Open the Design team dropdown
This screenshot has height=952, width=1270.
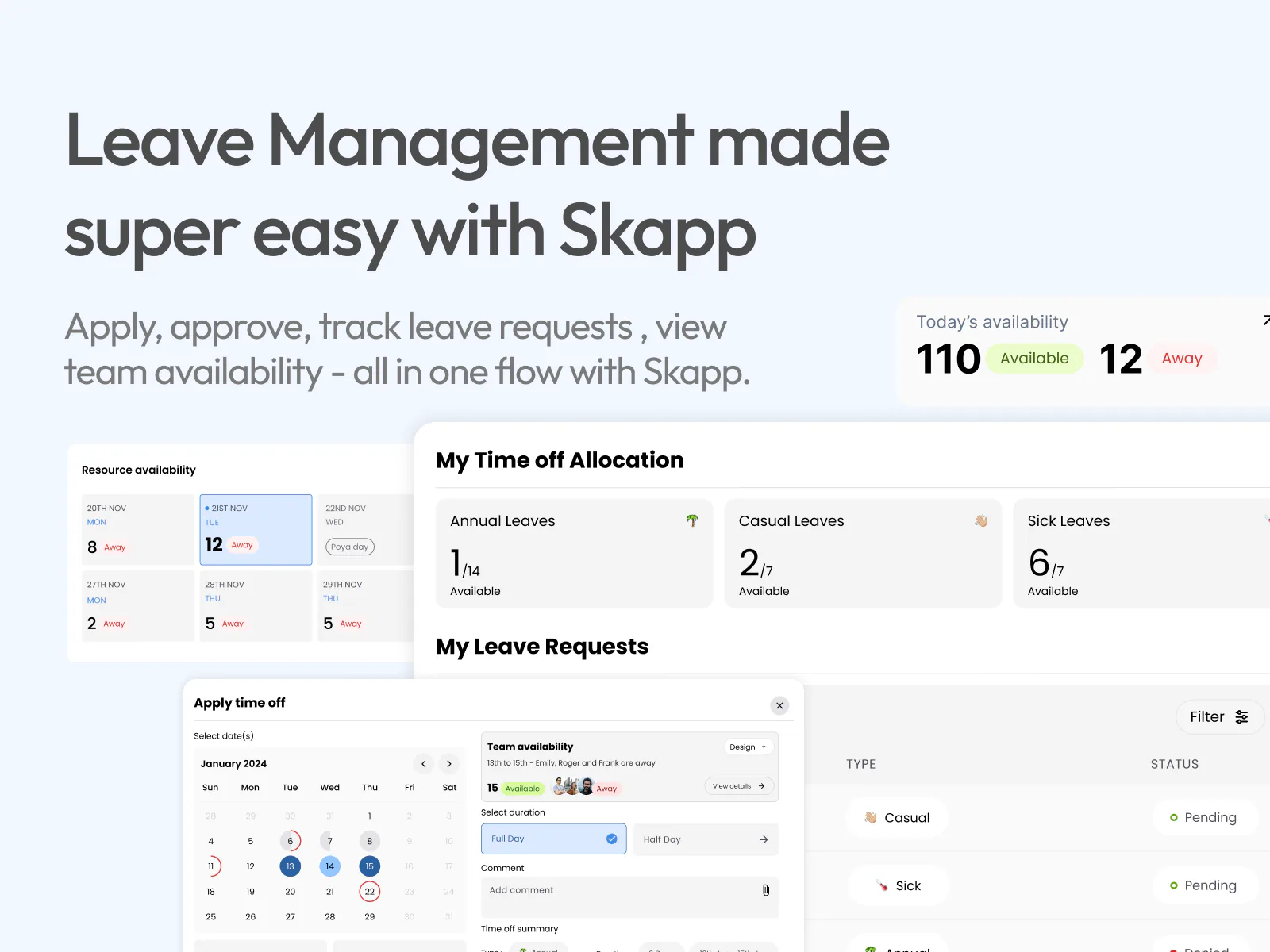(749, 747)
